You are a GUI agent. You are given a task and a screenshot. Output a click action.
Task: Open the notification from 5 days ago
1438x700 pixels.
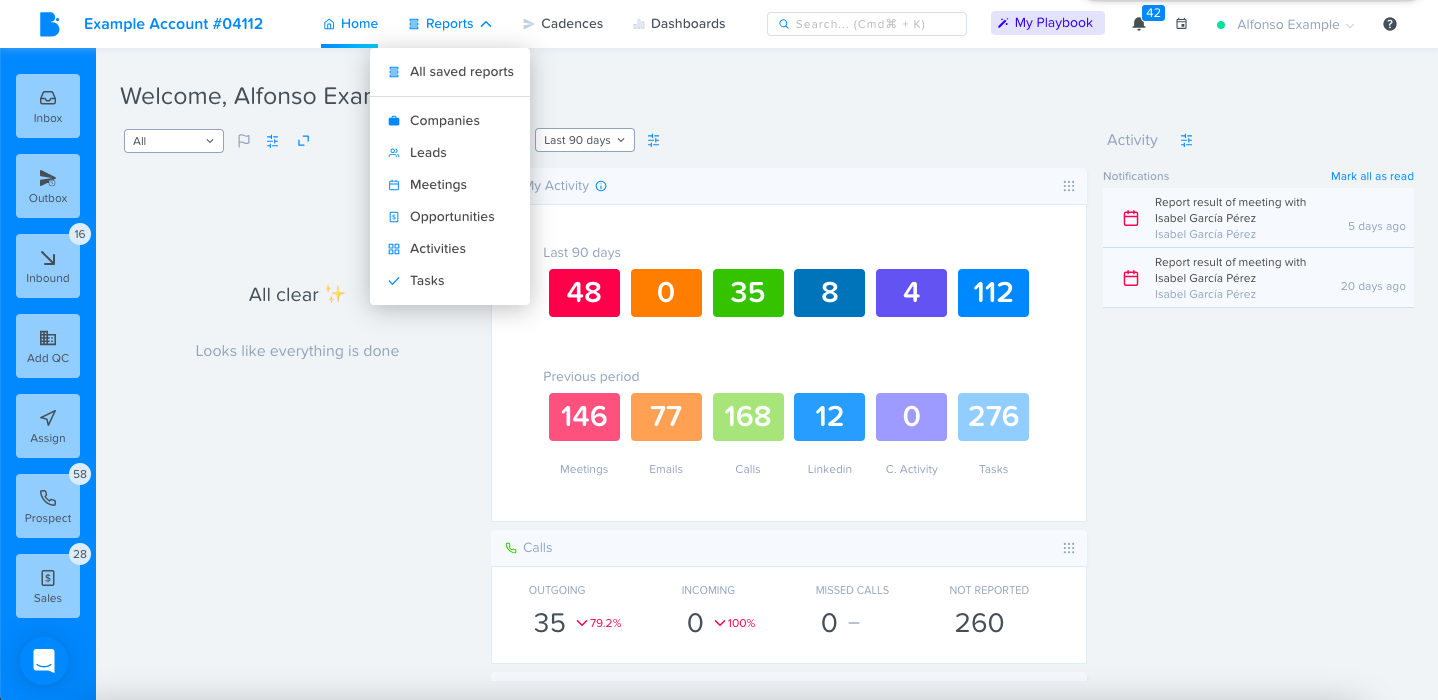(1258, 218)
